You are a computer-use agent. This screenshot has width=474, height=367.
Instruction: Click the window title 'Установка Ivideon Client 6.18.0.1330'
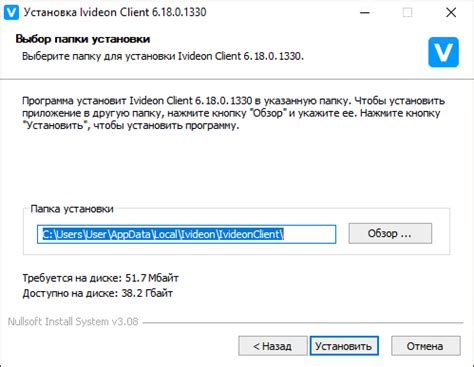115,12
